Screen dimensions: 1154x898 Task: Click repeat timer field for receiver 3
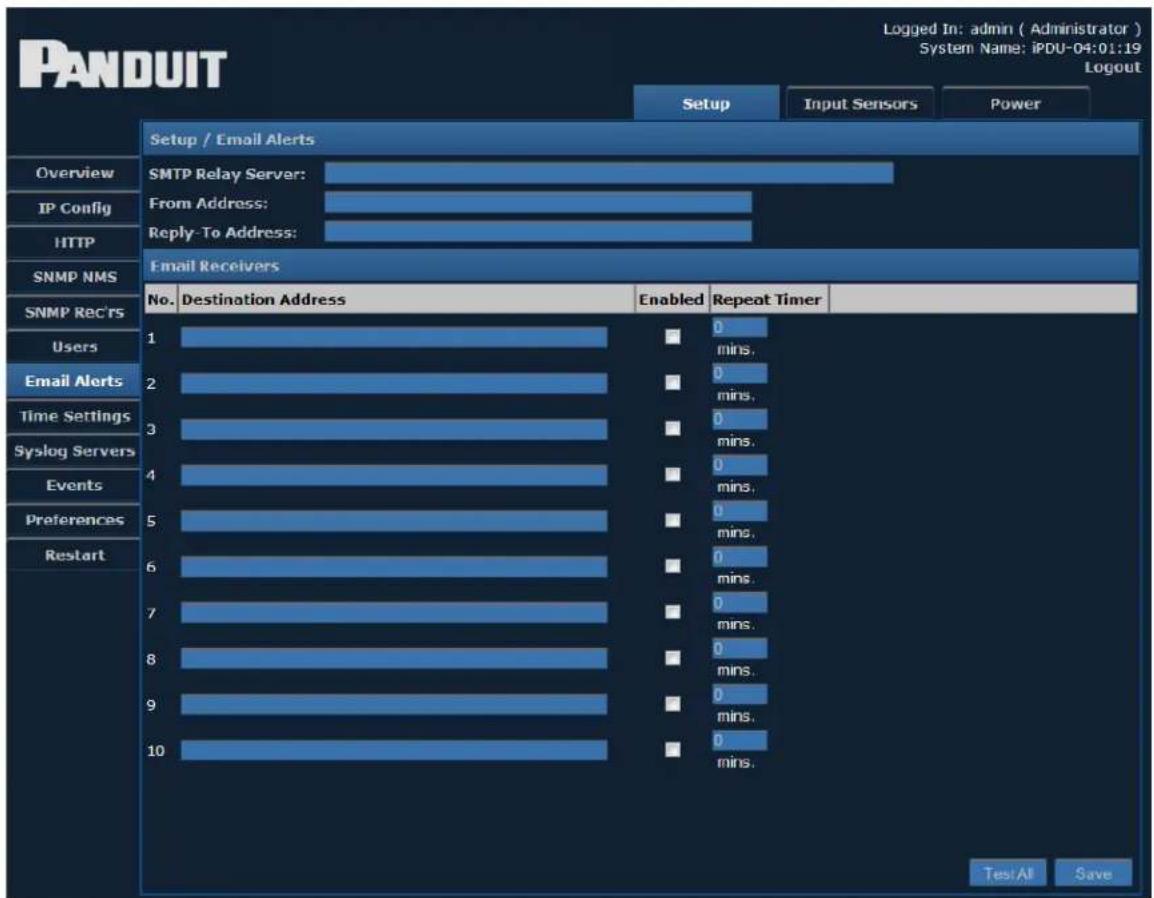[740, 419]
